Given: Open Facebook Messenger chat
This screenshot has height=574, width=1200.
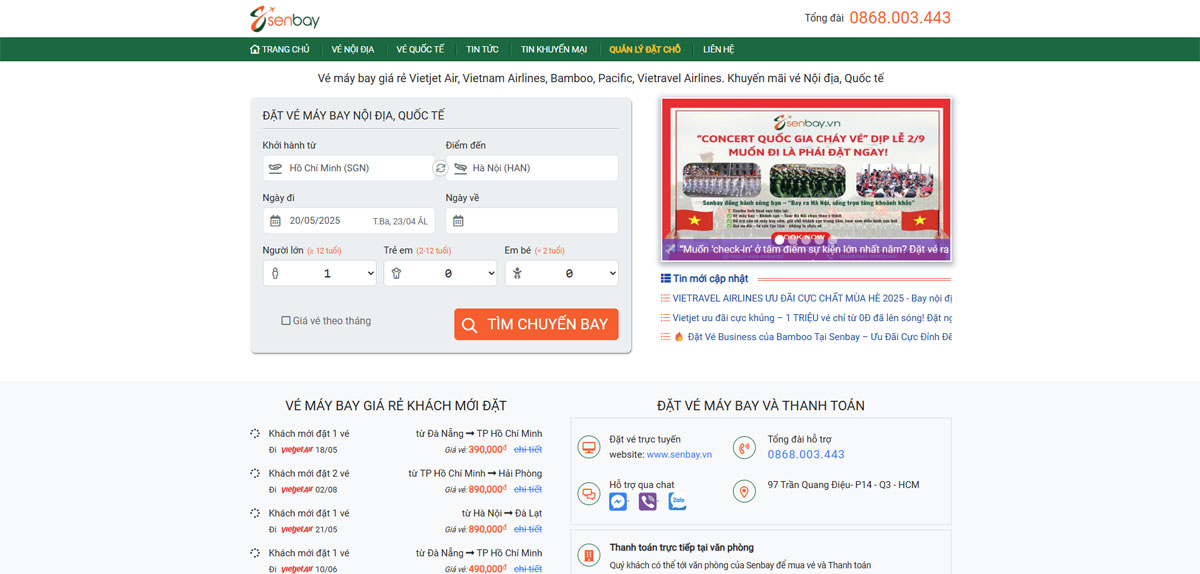Looking at the screenshot, I should pos(618,502).
